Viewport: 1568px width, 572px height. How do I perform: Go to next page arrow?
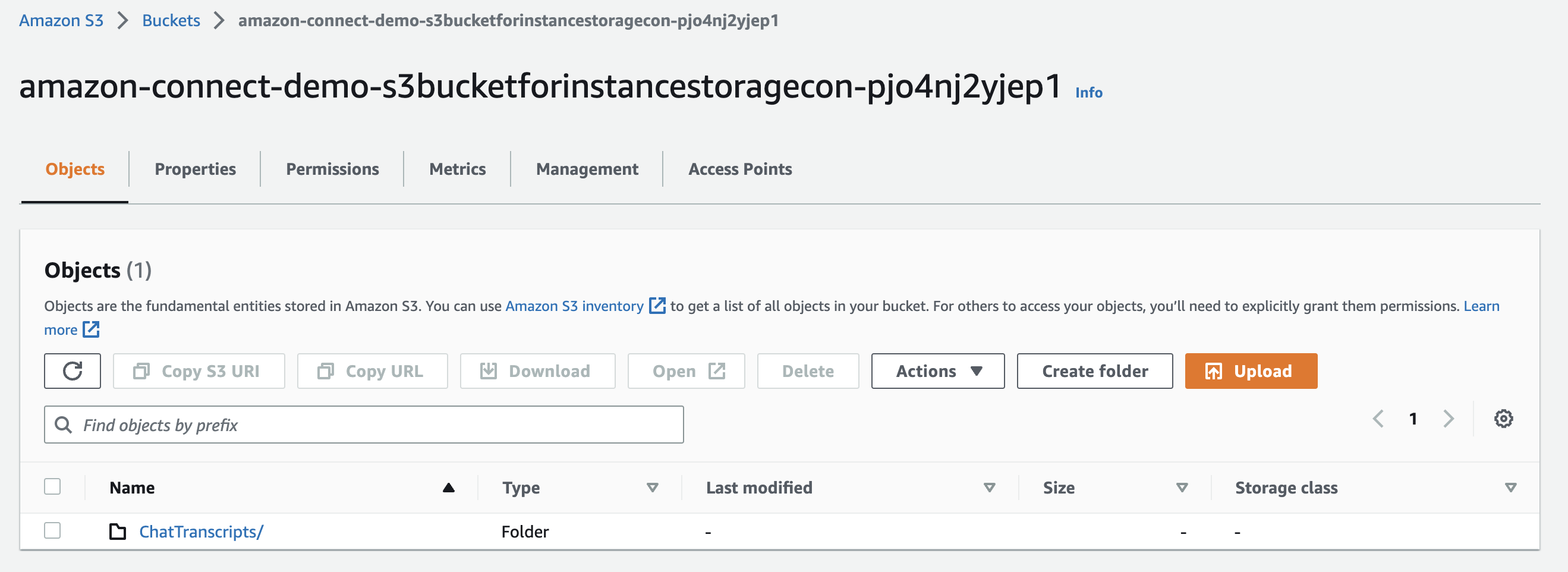[1448, 419]
